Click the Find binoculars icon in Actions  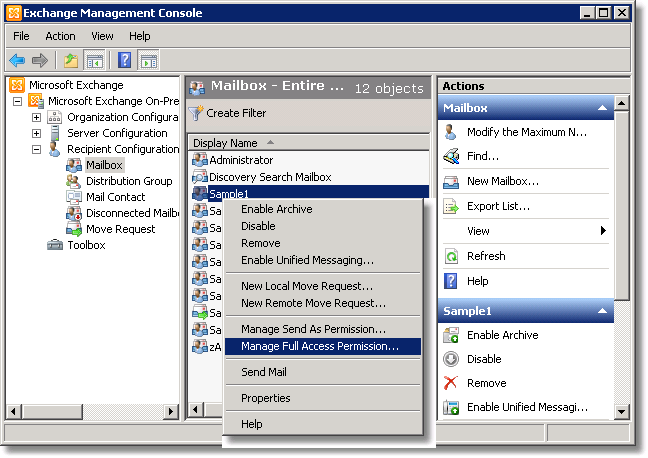point(451,156)
